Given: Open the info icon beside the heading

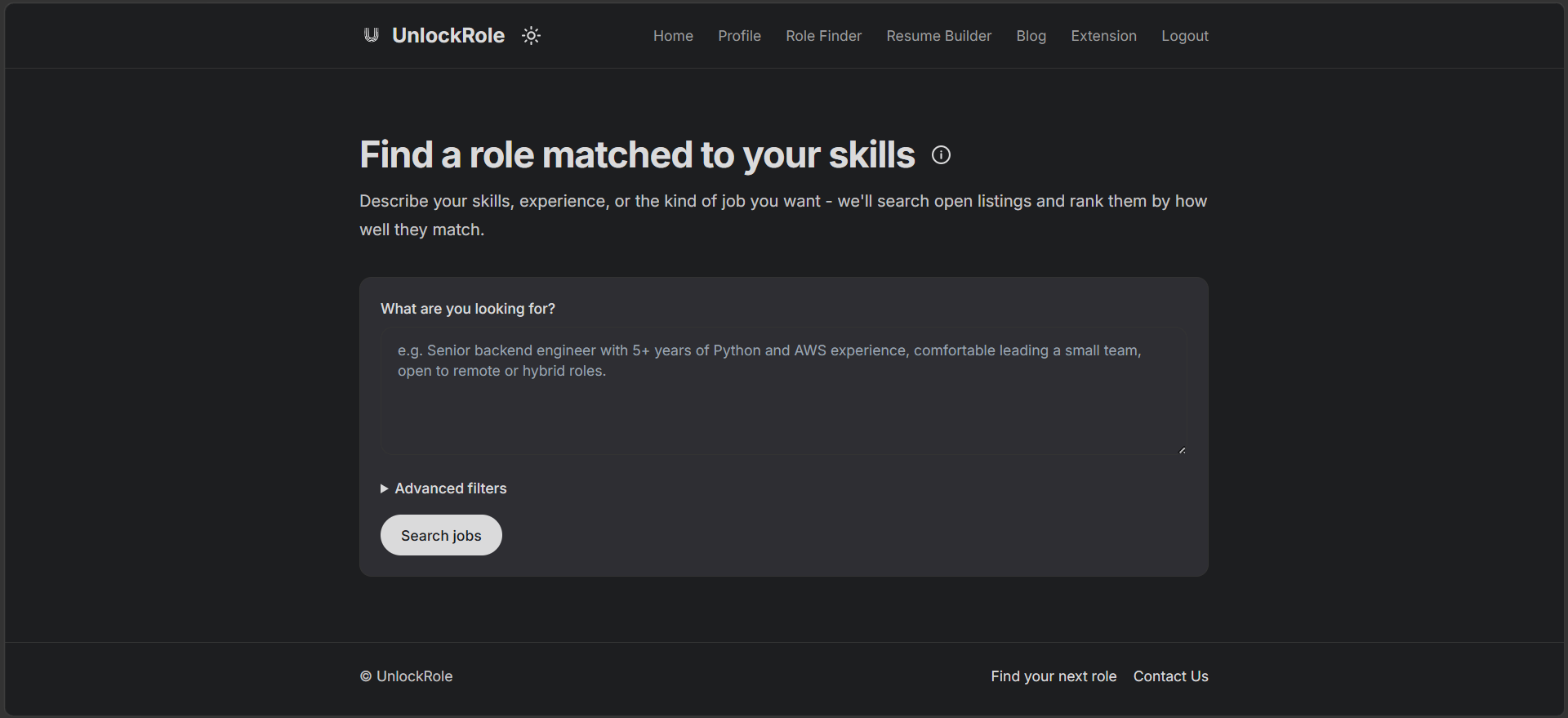Looking at the screenshot, I should [941, 155].
